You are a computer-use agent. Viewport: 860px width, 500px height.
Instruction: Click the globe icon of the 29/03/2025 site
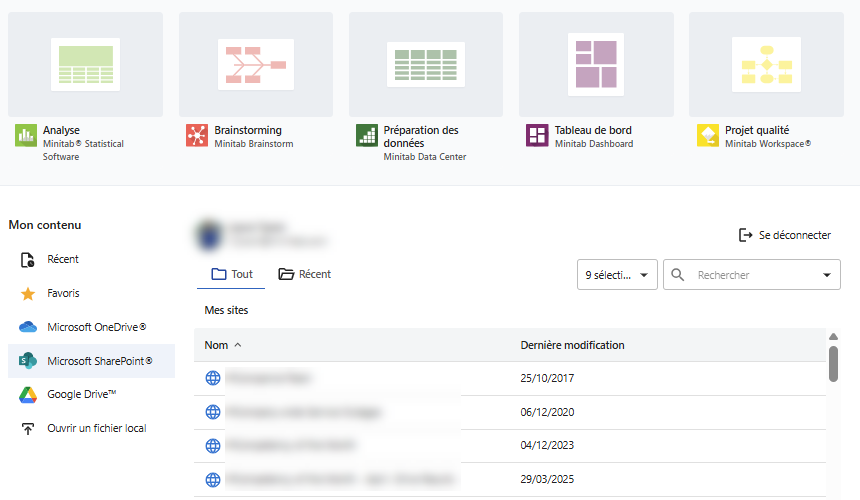coord(213,480)
